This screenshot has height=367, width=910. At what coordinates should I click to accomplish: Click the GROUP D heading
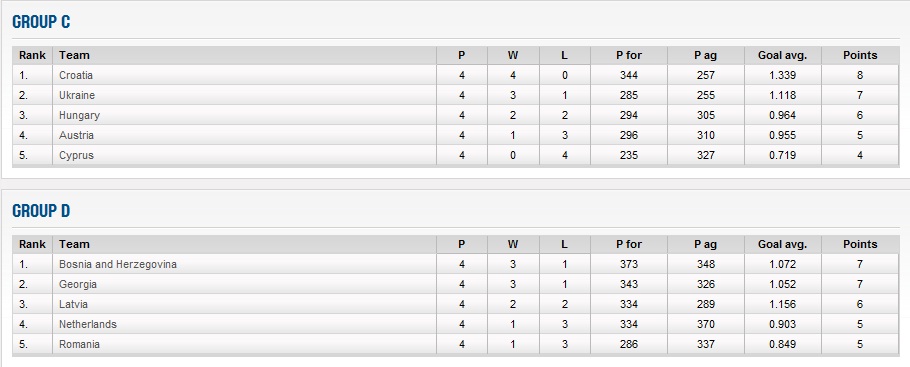tap(41, 211)
